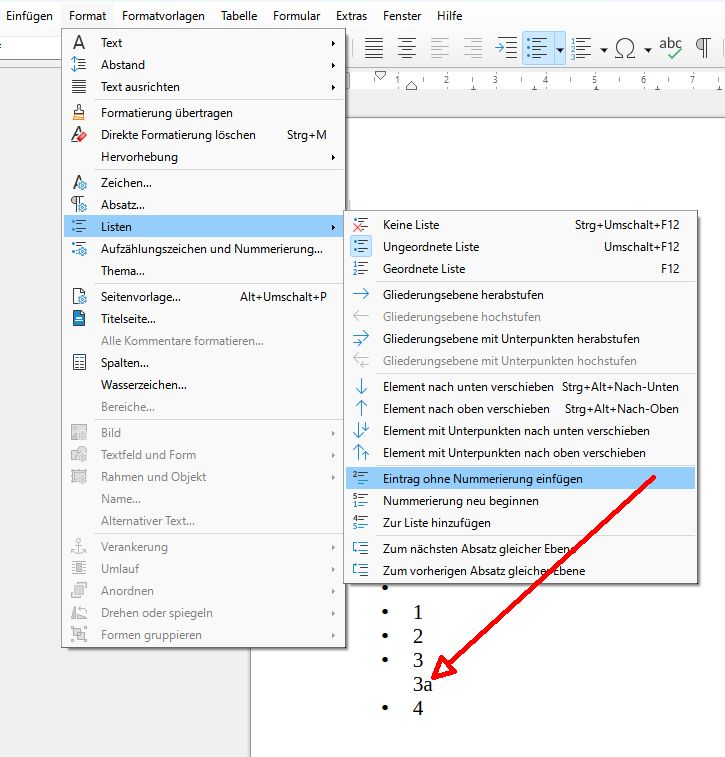Click the Omega special character icon

click(x=627, y=47)
